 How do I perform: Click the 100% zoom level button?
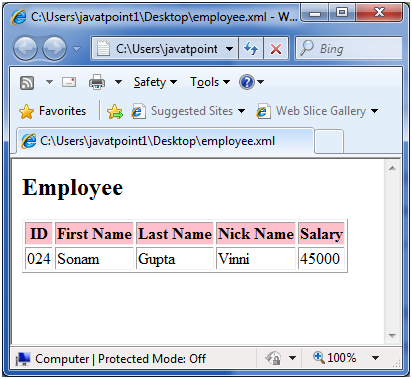[334, 358]
